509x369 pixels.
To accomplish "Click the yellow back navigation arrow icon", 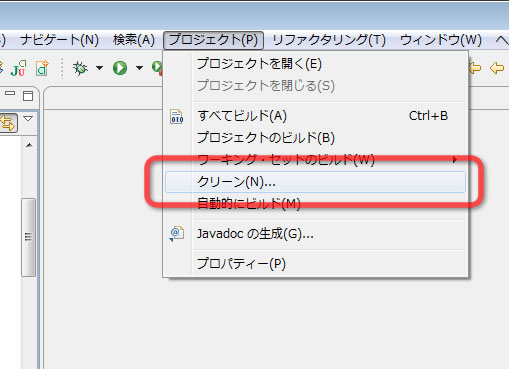I will click(x=497, y=68).
